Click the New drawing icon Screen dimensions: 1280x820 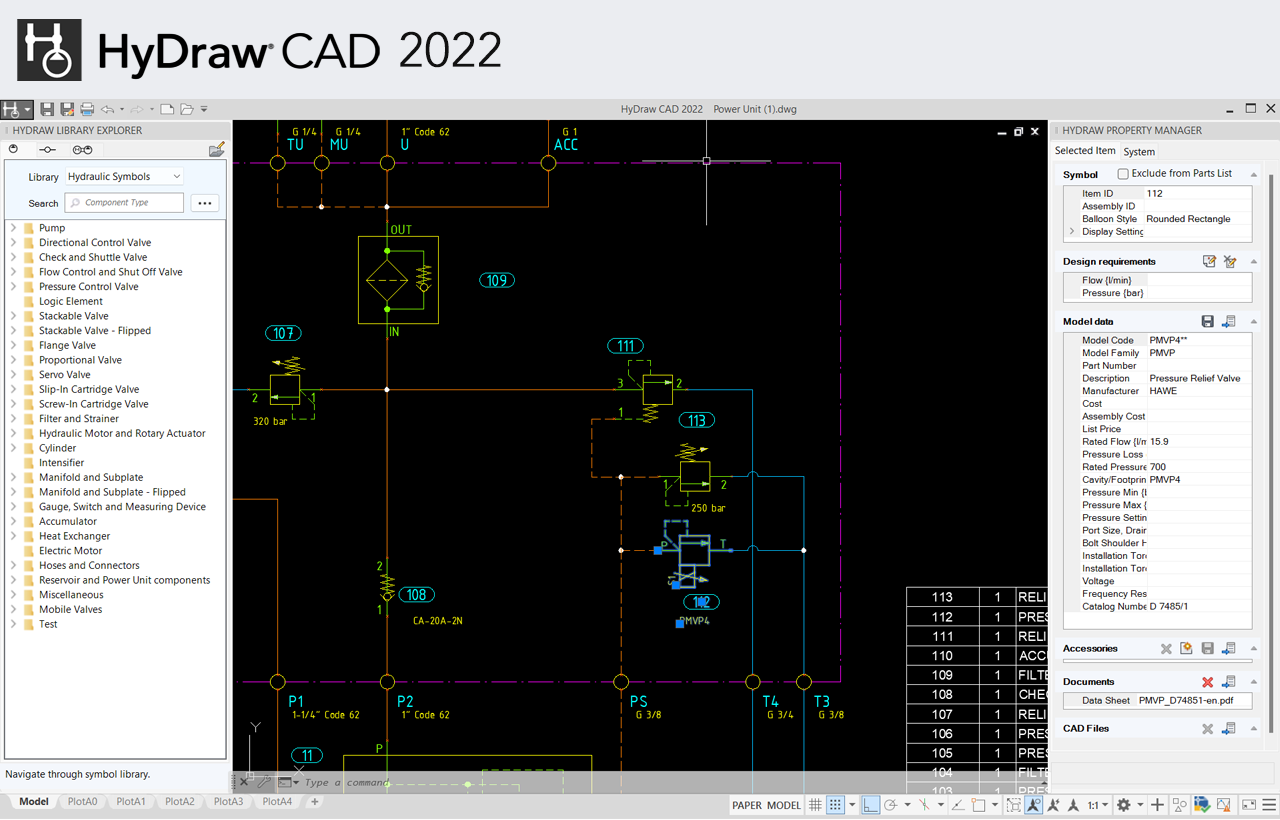point(168,109)
